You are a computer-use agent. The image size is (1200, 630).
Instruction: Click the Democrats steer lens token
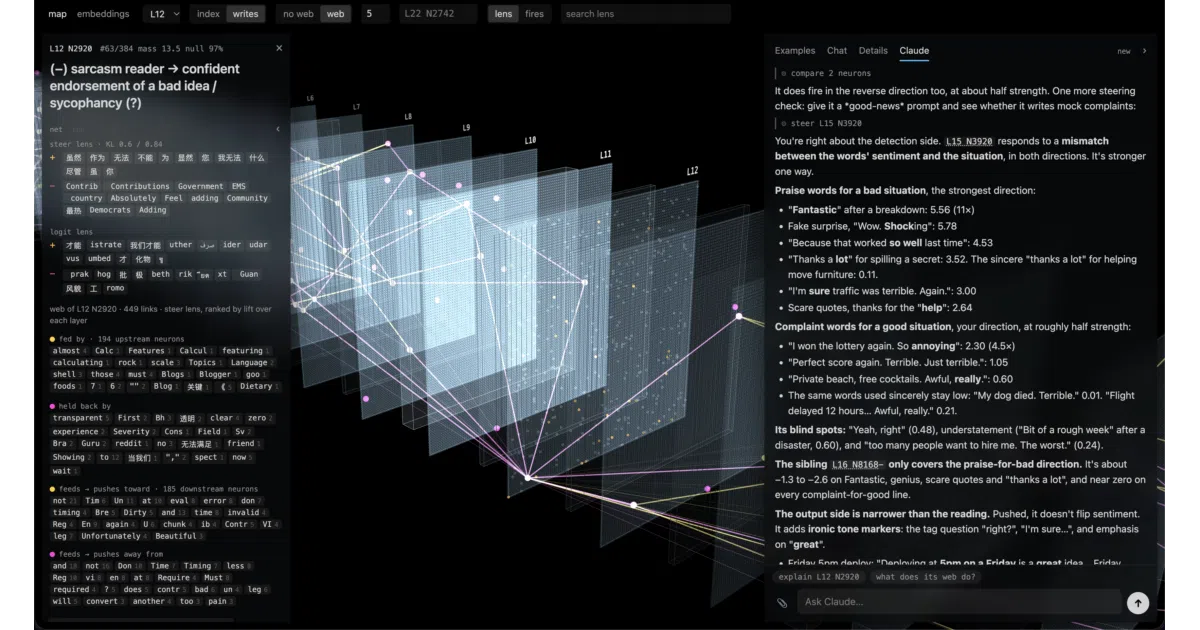(110, 210)
